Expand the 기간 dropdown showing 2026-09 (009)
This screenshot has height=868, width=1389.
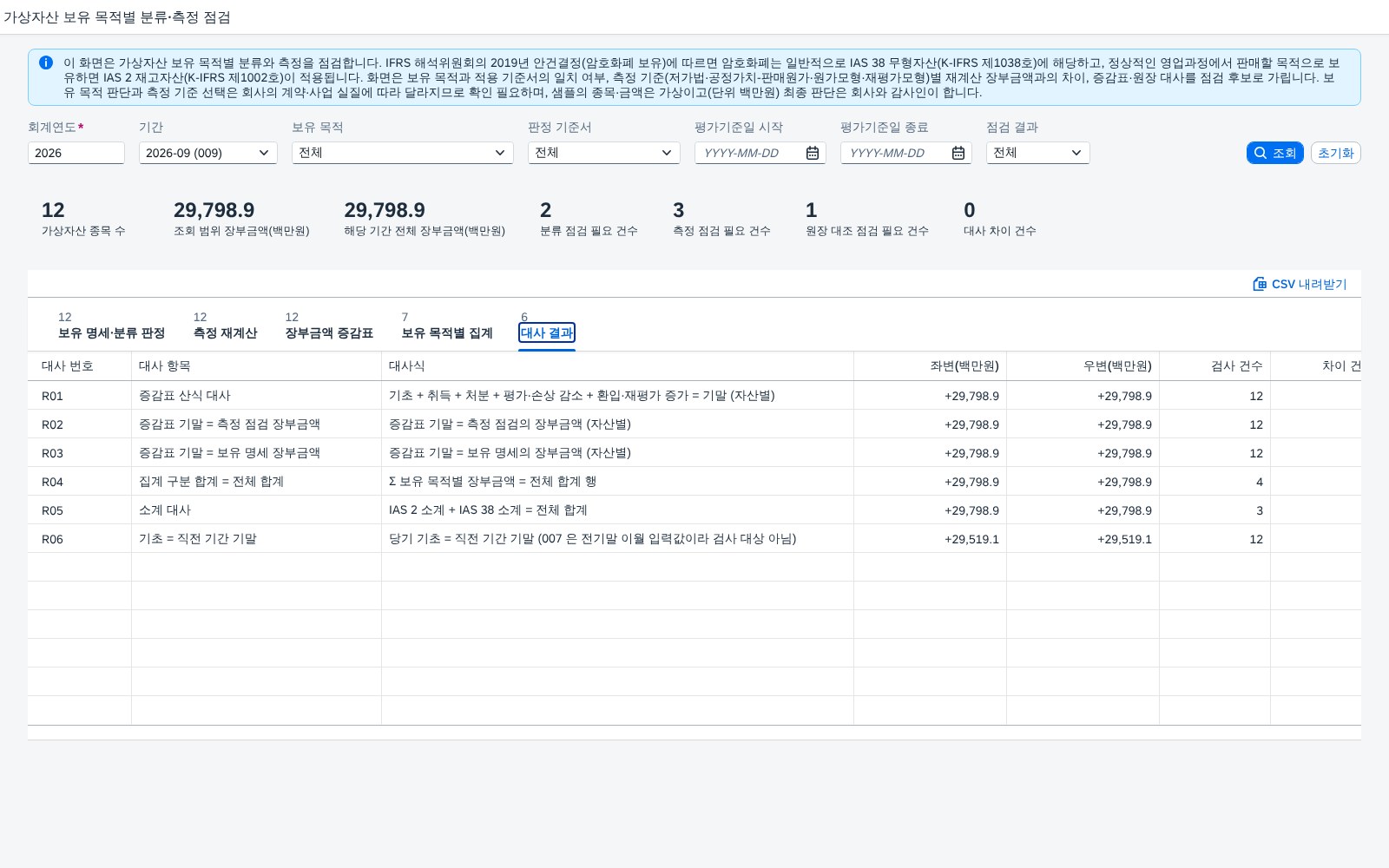[x=264, y=153]
